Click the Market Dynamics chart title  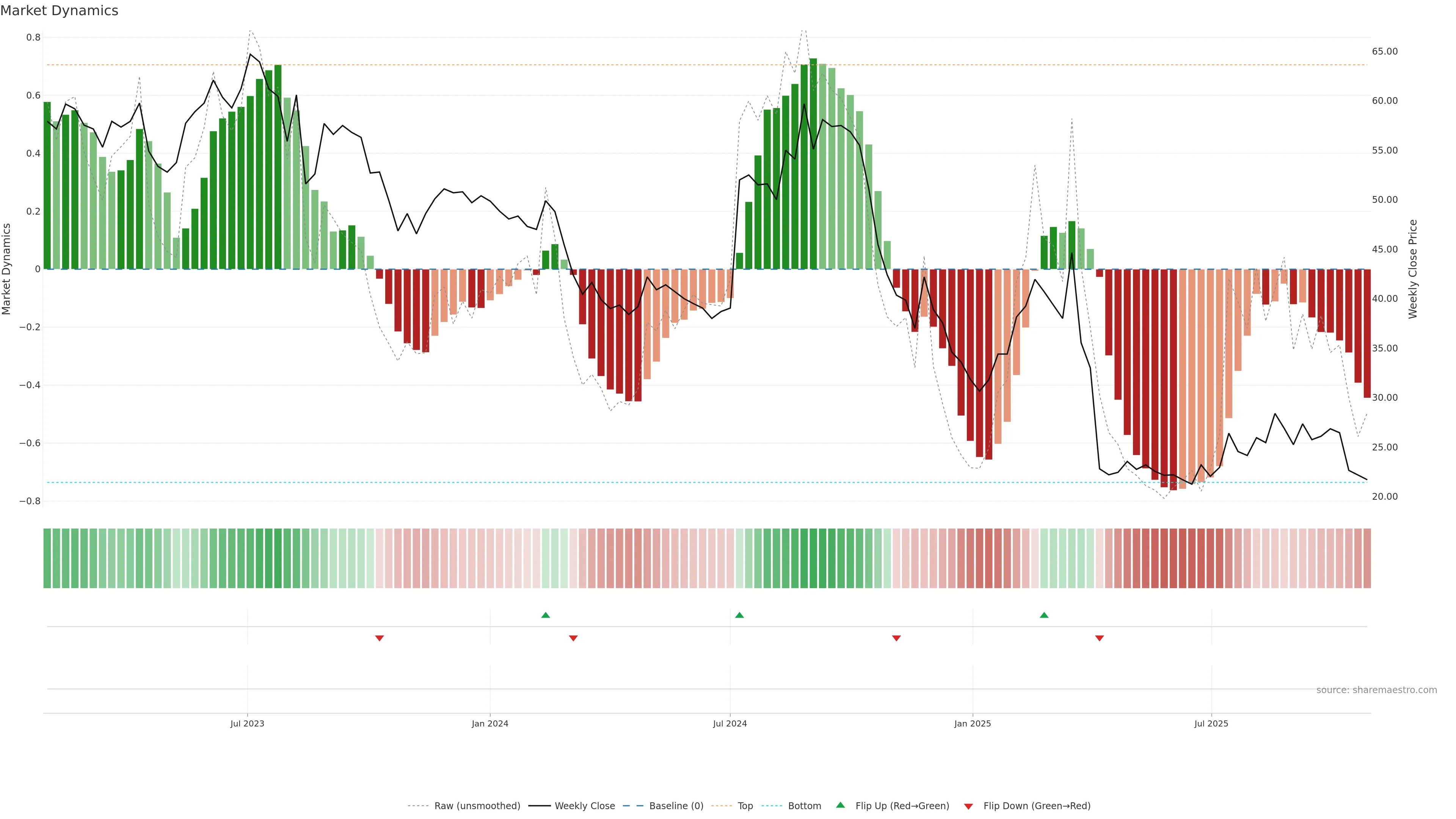(60, 11)
